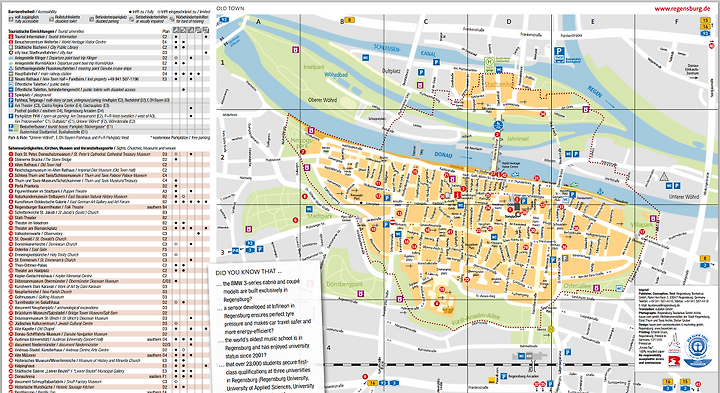
Task: Click the REGEN river label
Action: 595,91
